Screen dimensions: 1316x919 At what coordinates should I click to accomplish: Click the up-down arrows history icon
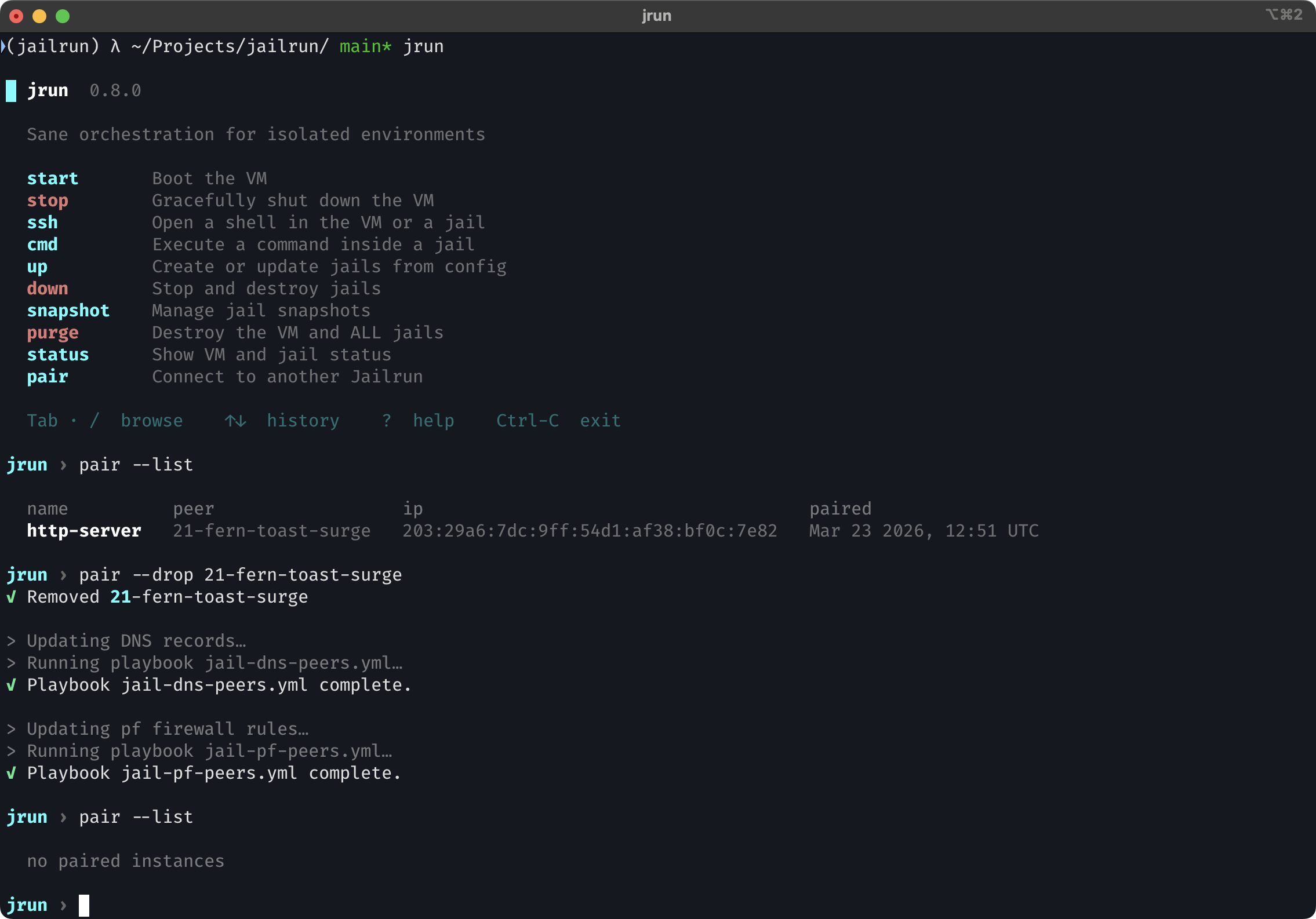click(235, 421)
